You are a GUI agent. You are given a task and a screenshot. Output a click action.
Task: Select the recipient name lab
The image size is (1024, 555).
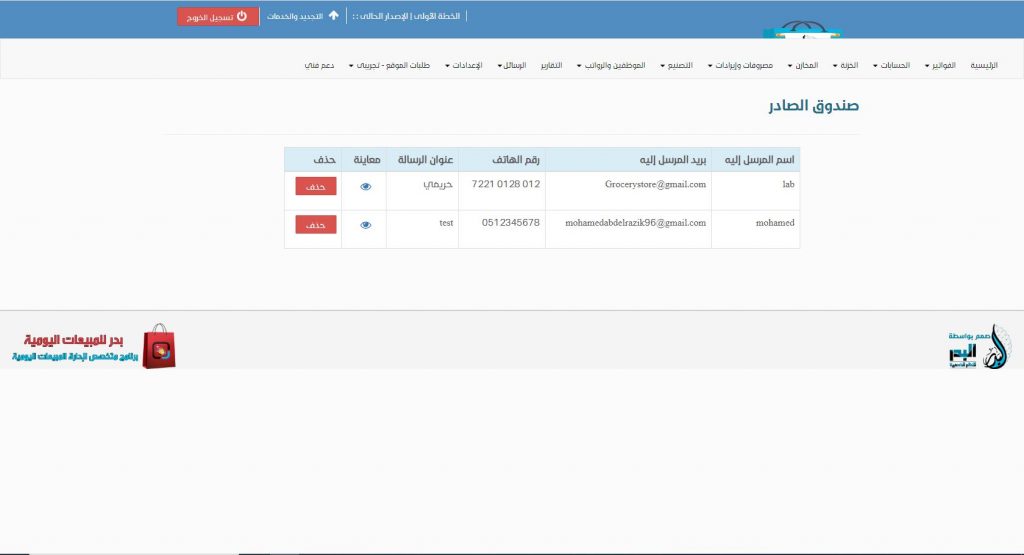(788, 184)
